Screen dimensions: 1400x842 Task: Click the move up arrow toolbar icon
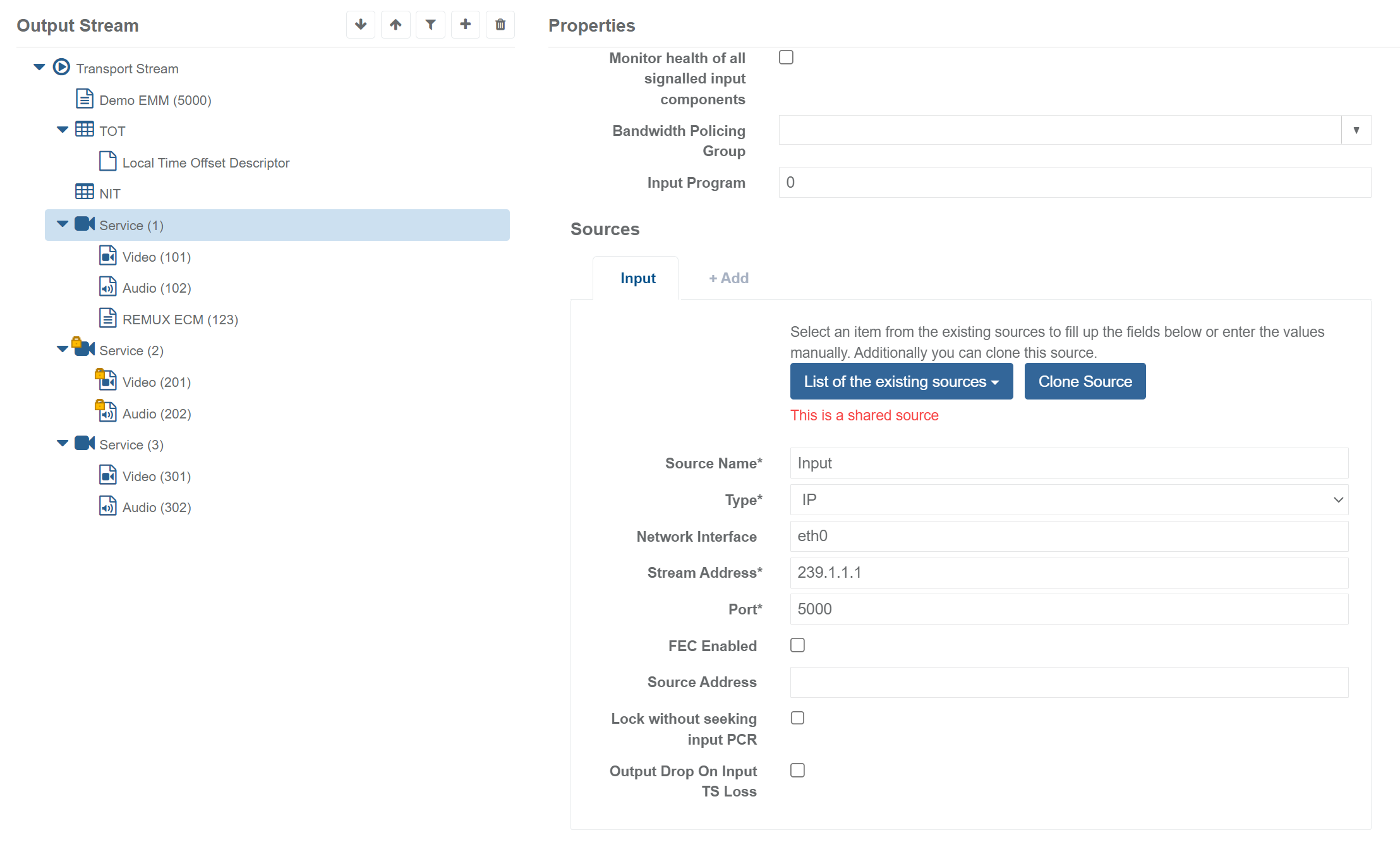[x=395, y=25]
